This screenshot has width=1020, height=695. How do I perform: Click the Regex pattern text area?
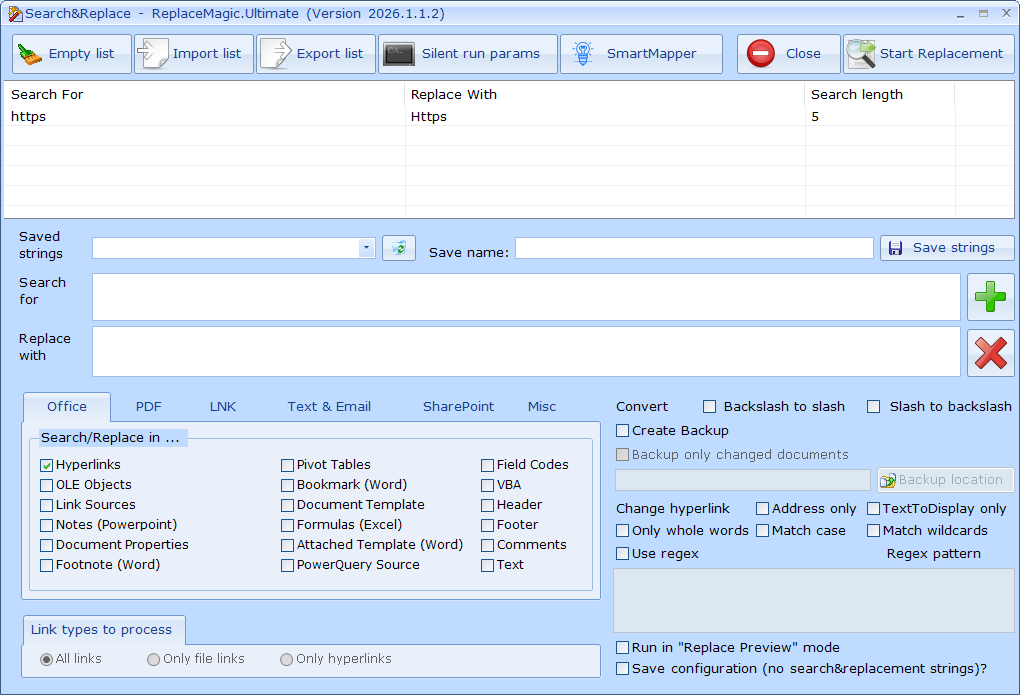[814, 601]
